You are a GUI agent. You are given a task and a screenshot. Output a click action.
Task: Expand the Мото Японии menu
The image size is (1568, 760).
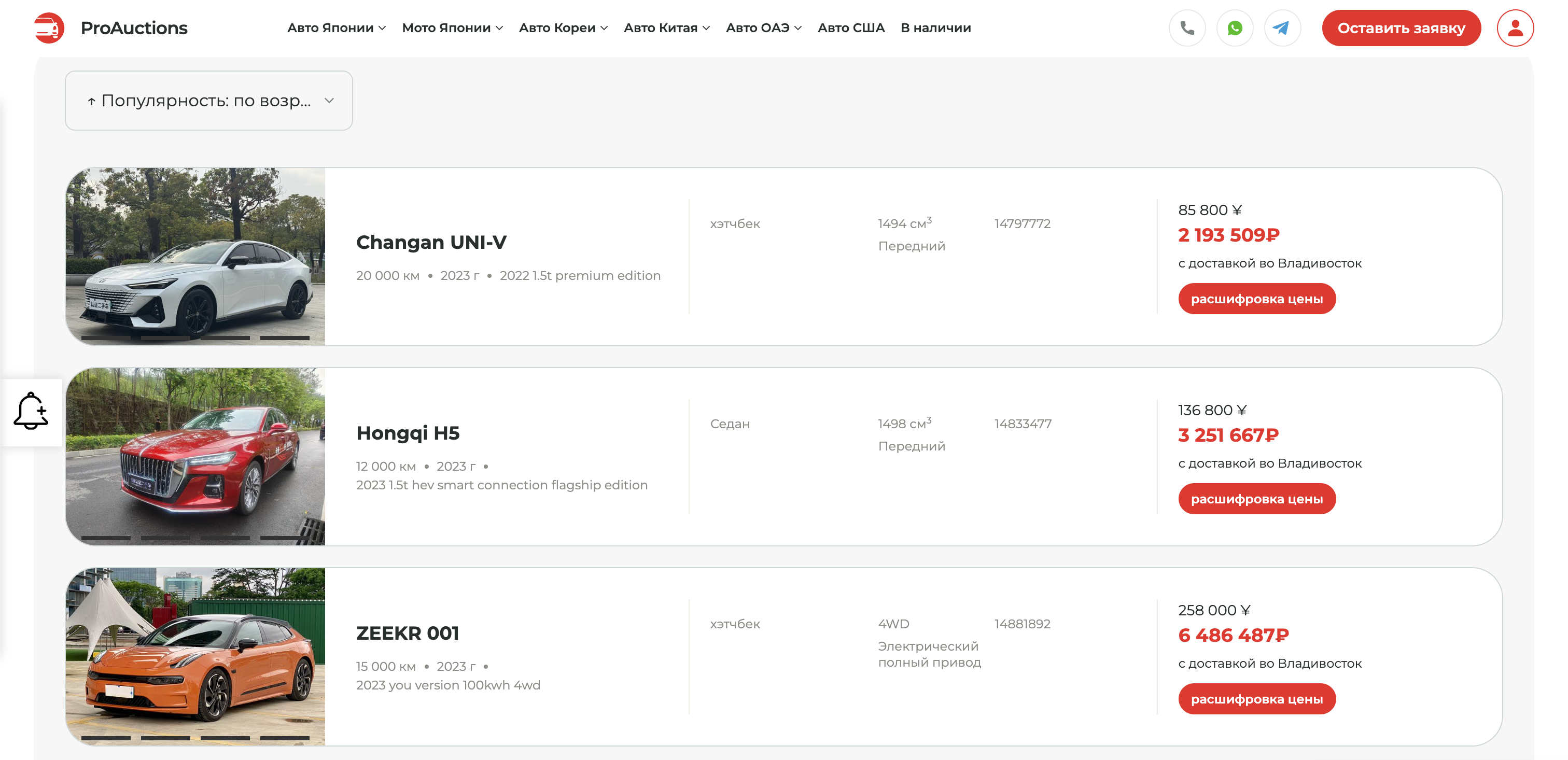[x=452, y=28]
